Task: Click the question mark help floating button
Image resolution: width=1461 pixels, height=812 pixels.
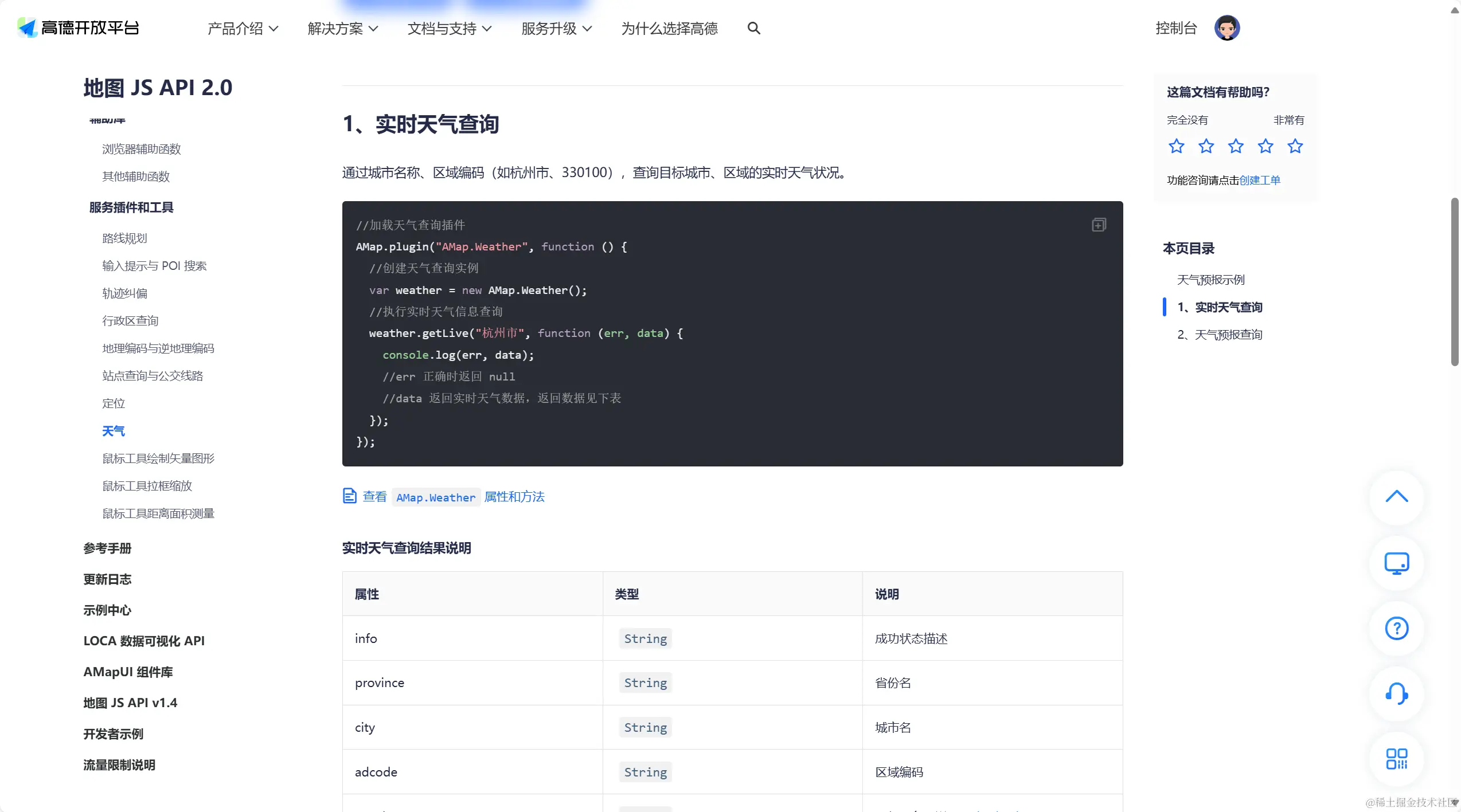Action: [1396, 629]
